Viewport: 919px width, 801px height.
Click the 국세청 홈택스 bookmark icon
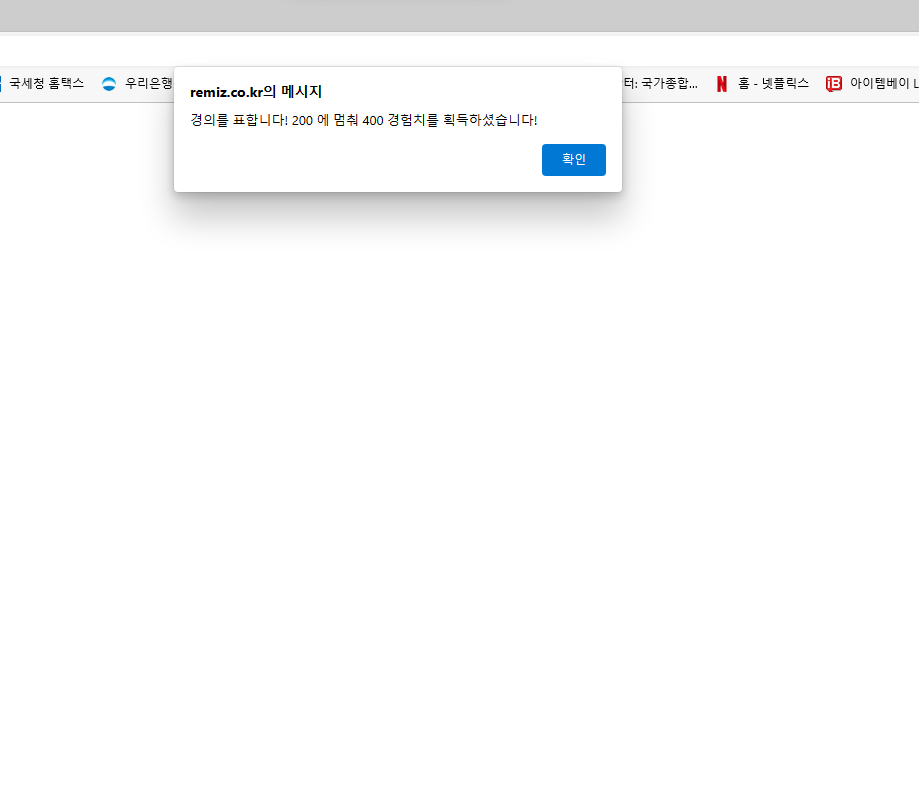click(x=1, y=84)
